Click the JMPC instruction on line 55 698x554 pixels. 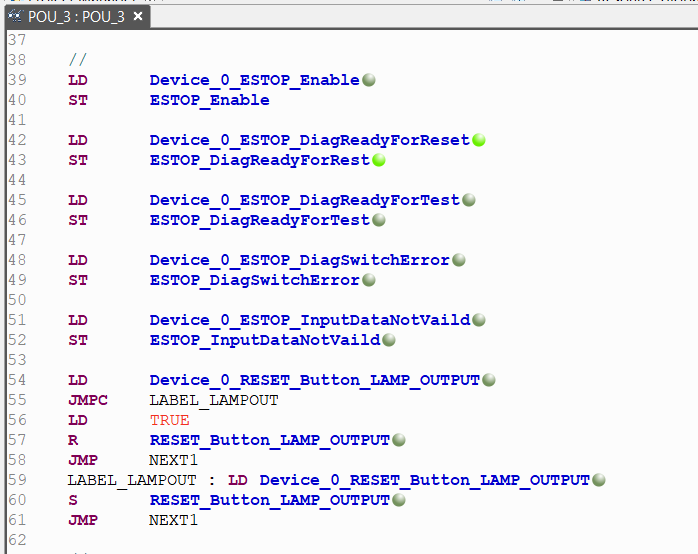[88, 400]
